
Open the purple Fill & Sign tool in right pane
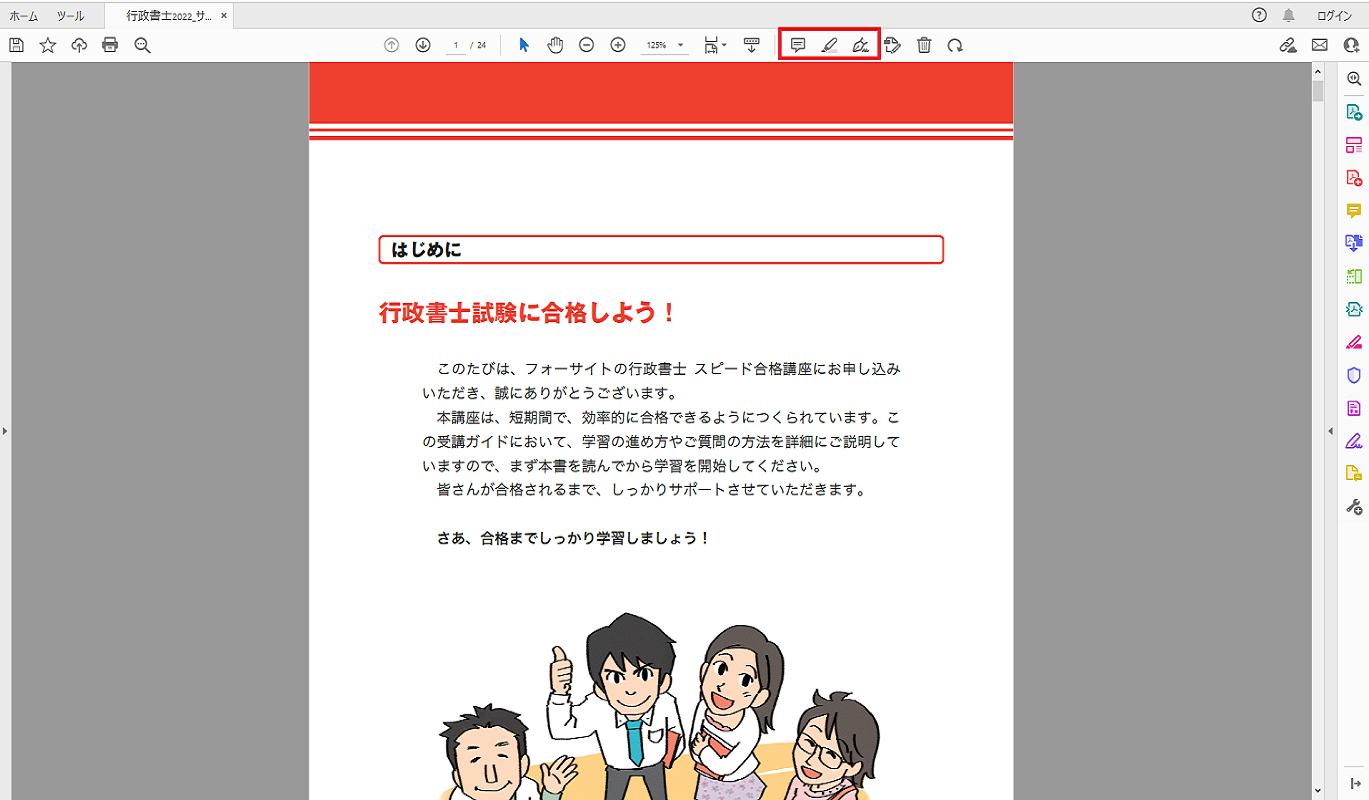coord(1354,441)
